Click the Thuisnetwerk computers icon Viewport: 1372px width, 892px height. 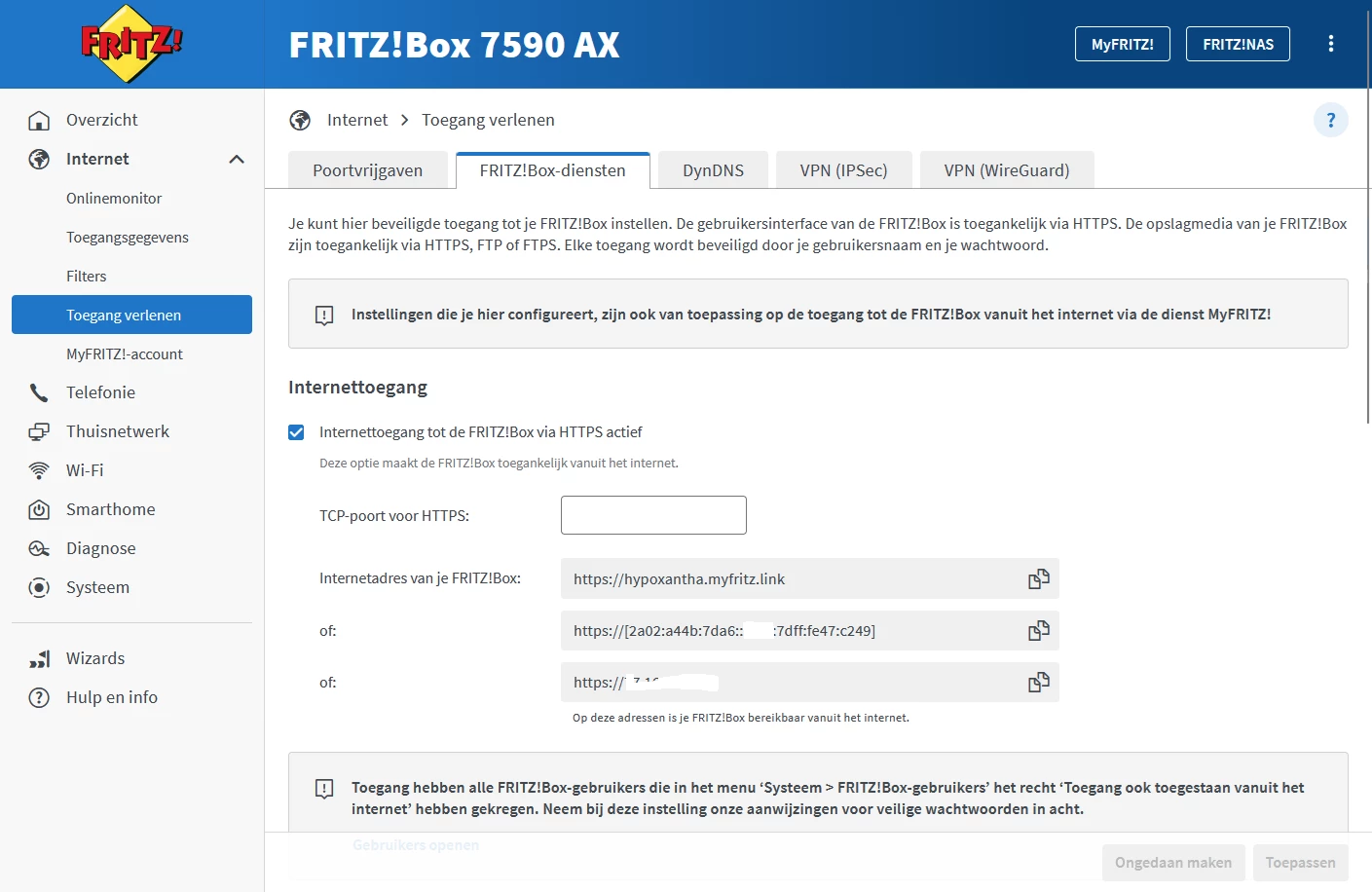pyautogui.click(x=39, y=431)
